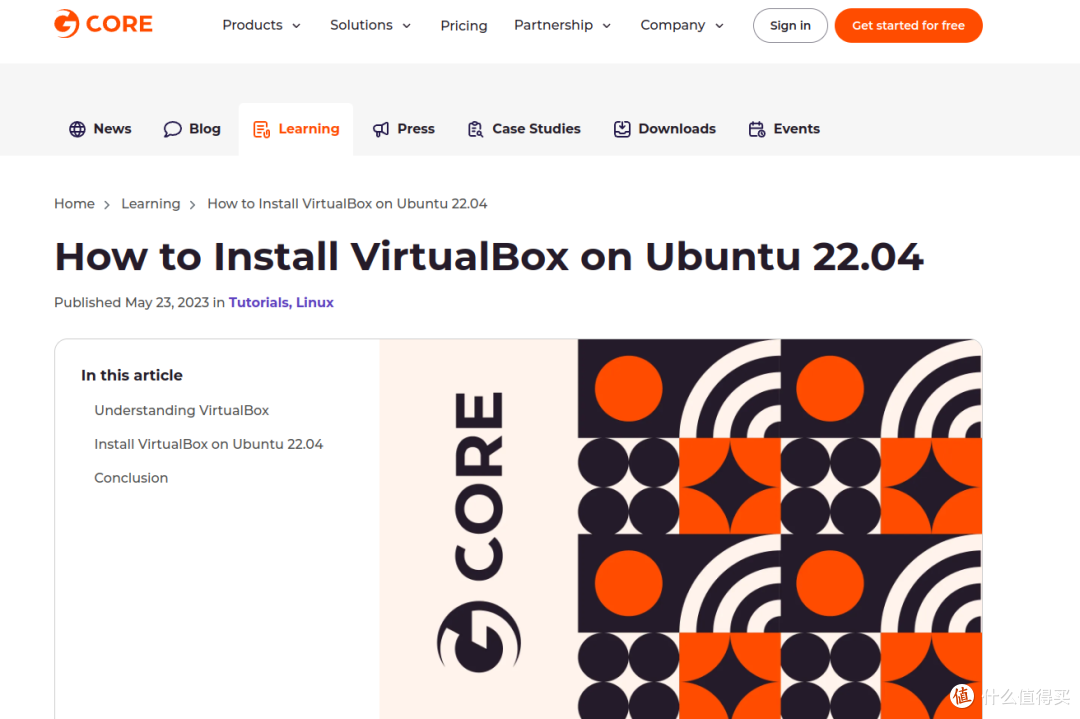Viewport: 1080px width, 719px height.
Task: Click the article title breadcrumb text
Action: pyautogui.click(x=347, y=204)
